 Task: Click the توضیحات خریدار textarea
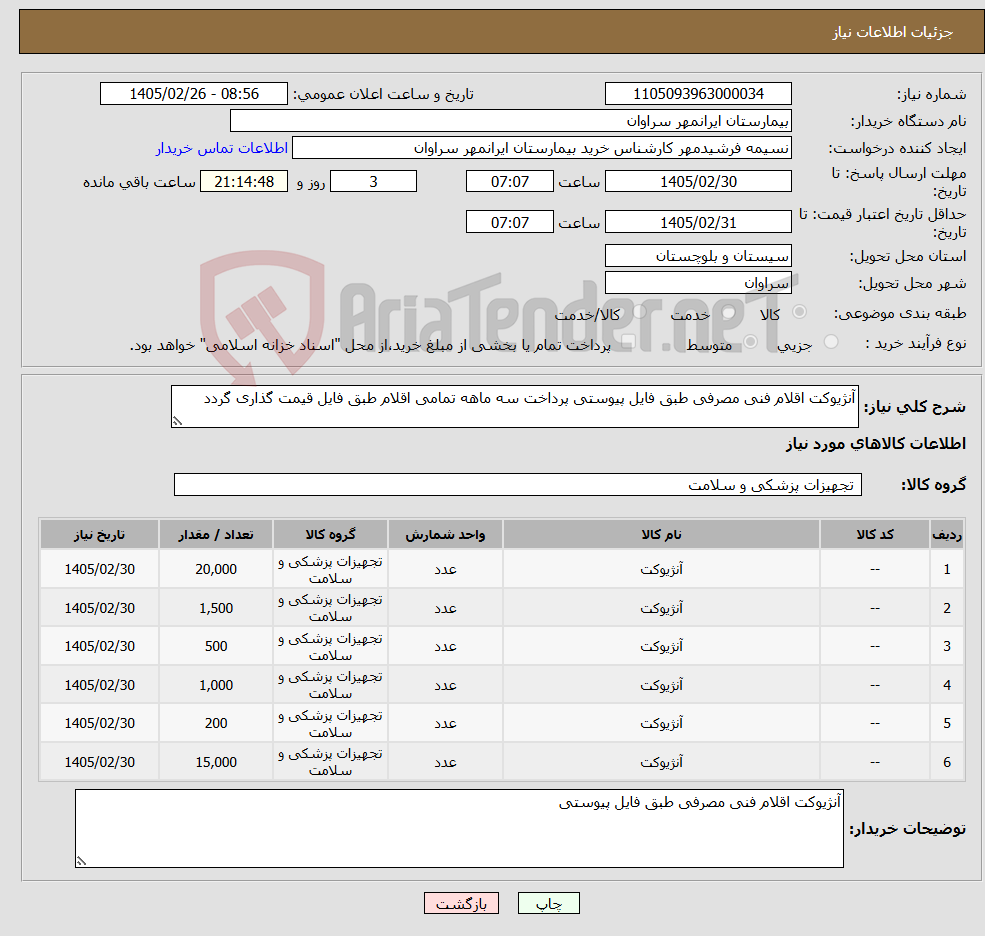(459, 829)
